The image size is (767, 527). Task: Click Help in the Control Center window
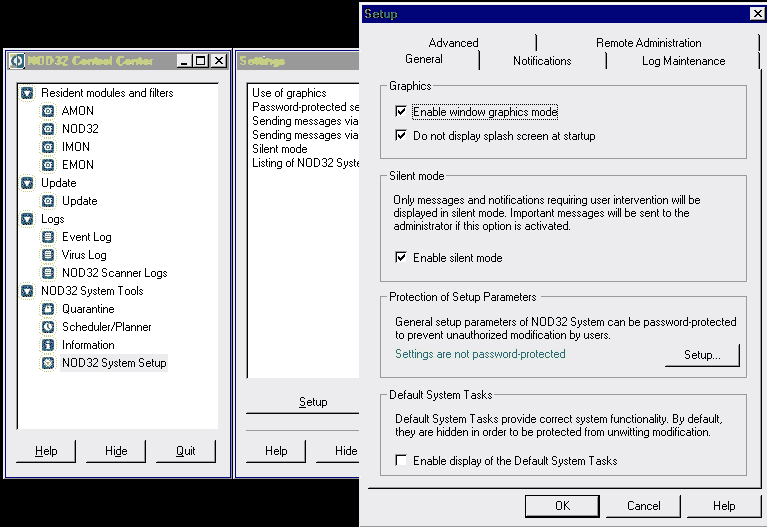click(46, 451)
